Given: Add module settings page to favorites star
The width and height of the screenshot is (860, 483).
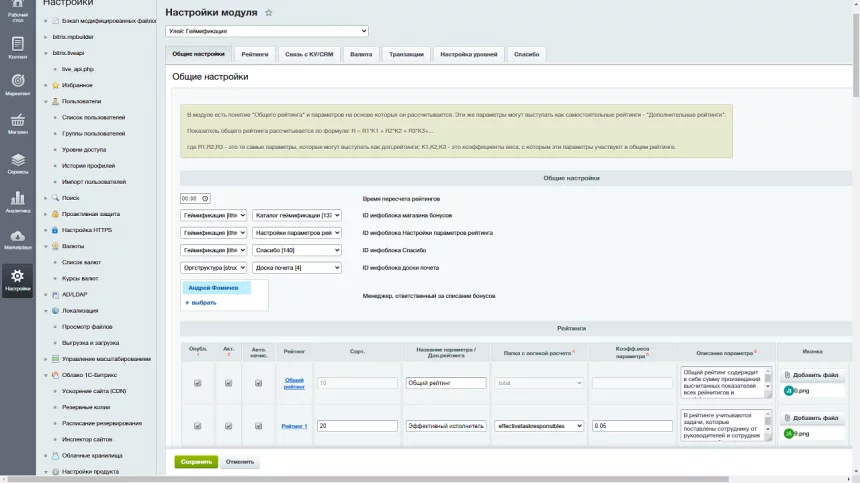Looking at the screenshot, I should pyautogui.click(x=269, y=13).
